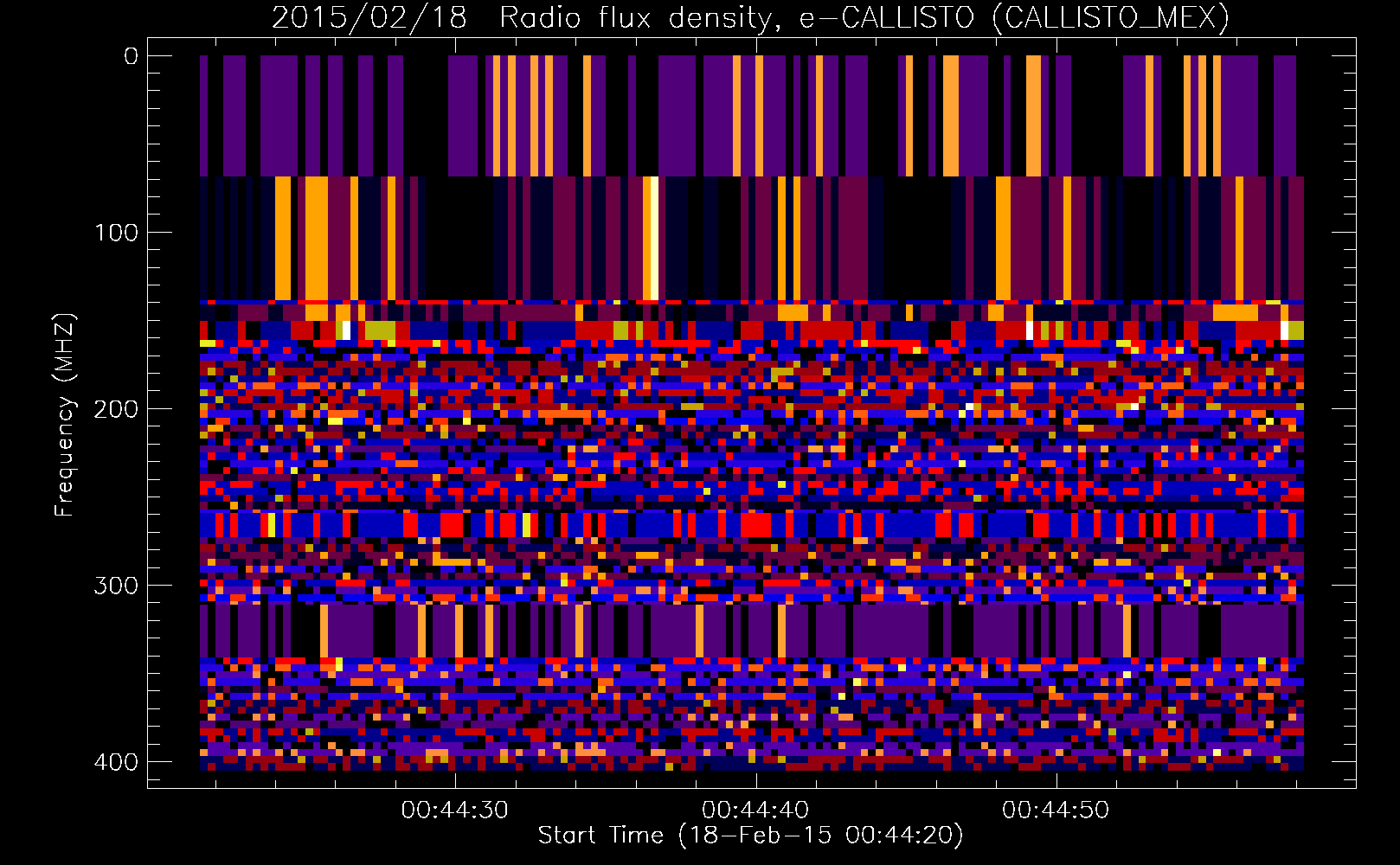The image size is (1400, 865).
Task: Click the '00:44:50' time tick label
Action: pyautogui.click(x=1056, y=811)
